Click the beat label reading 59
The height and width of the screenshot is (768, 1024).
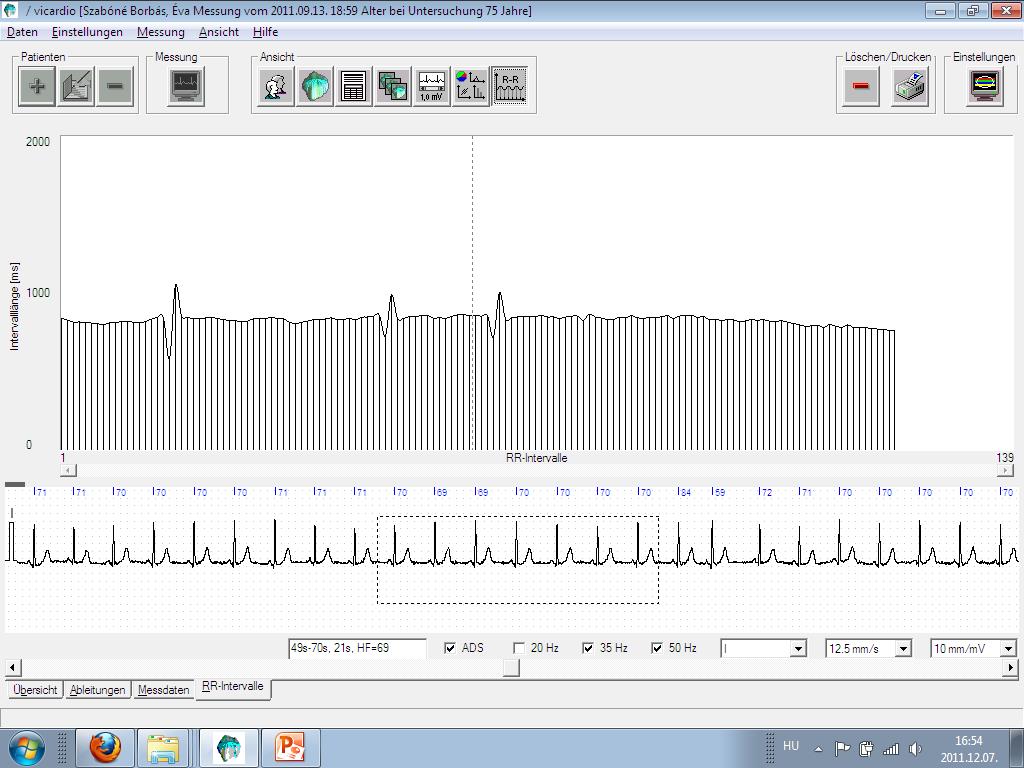(x=719, y=492)
